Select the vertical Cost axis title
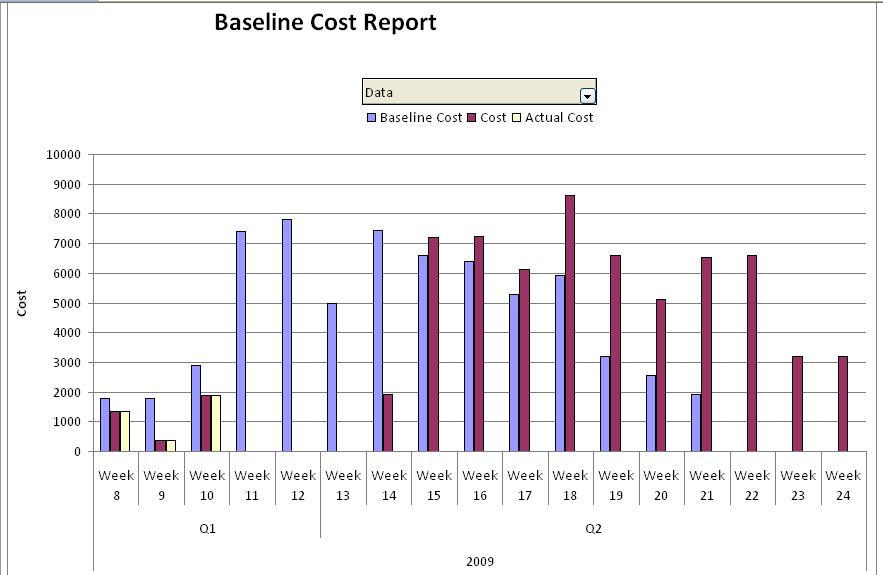 pyautogui.click(x=22, y=303)
